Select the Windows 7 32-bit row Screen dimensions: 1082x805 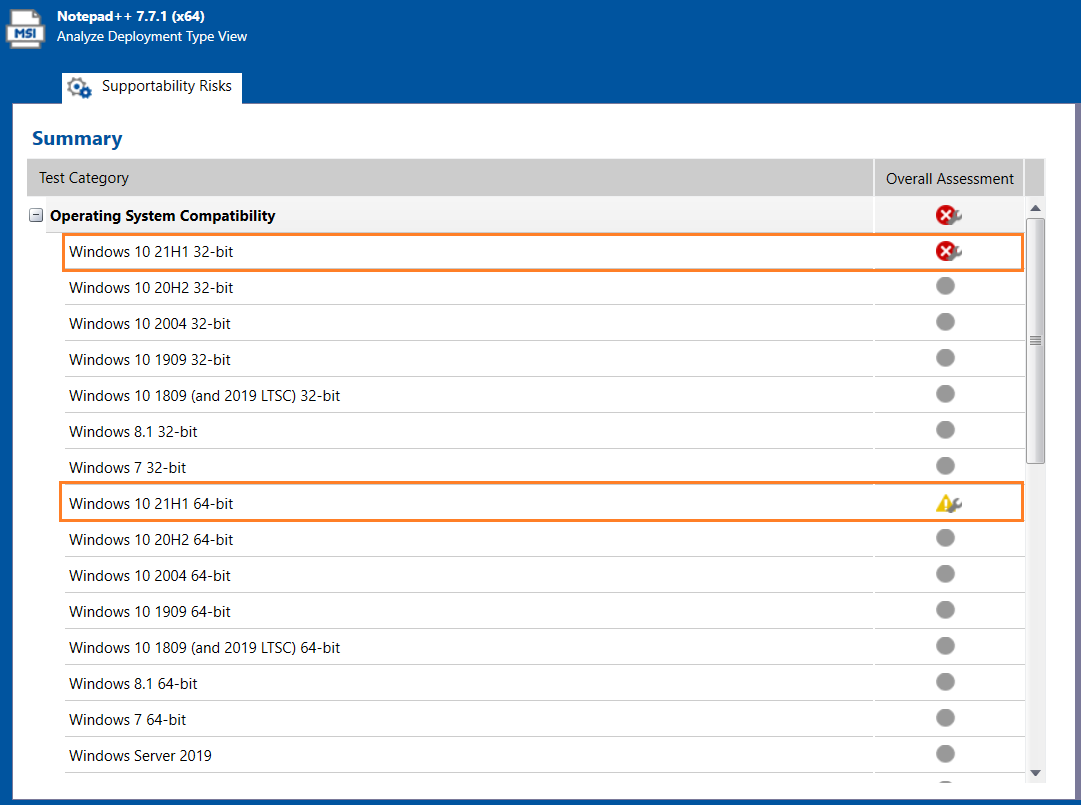(x=544, y=467)
